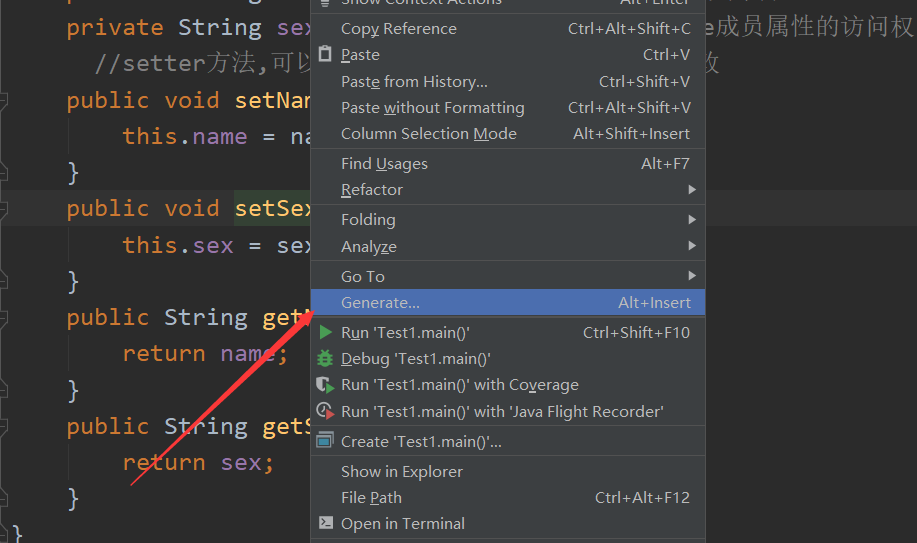Viewport: 917px width, 543px height.
Task: Click the green Run triangle icon
Action: [326, 332]
